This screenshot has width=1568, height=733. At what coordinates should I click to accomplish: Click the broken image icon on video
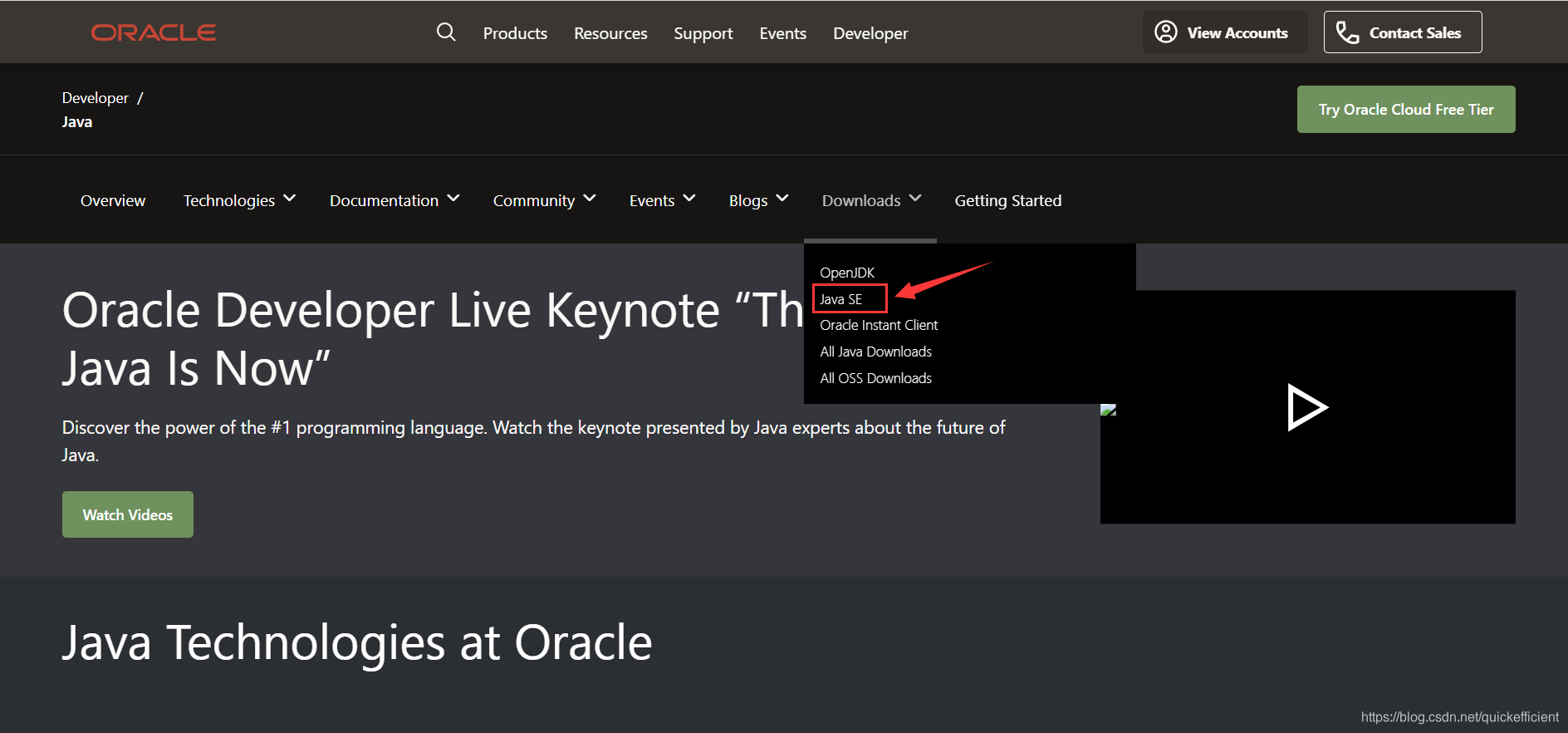1108,410
